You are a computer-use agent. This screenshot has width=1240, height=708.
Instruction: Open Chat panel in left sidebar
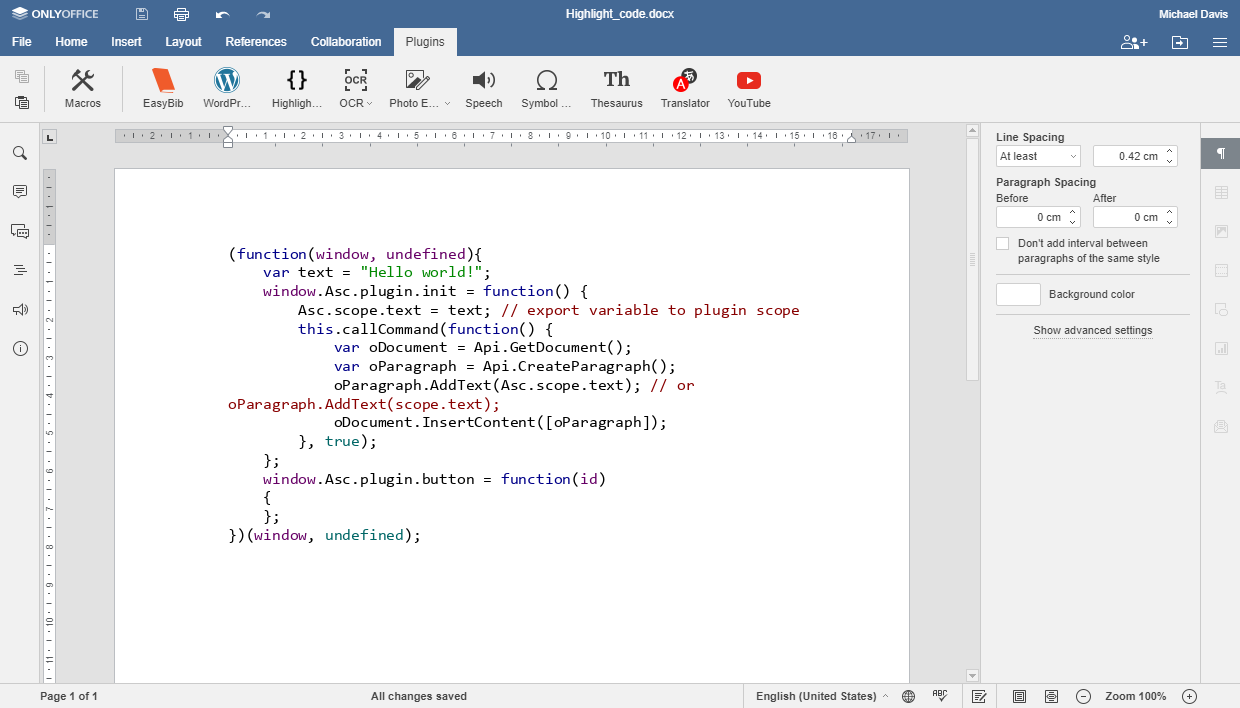pyautogui.click(x=20, y=231)
